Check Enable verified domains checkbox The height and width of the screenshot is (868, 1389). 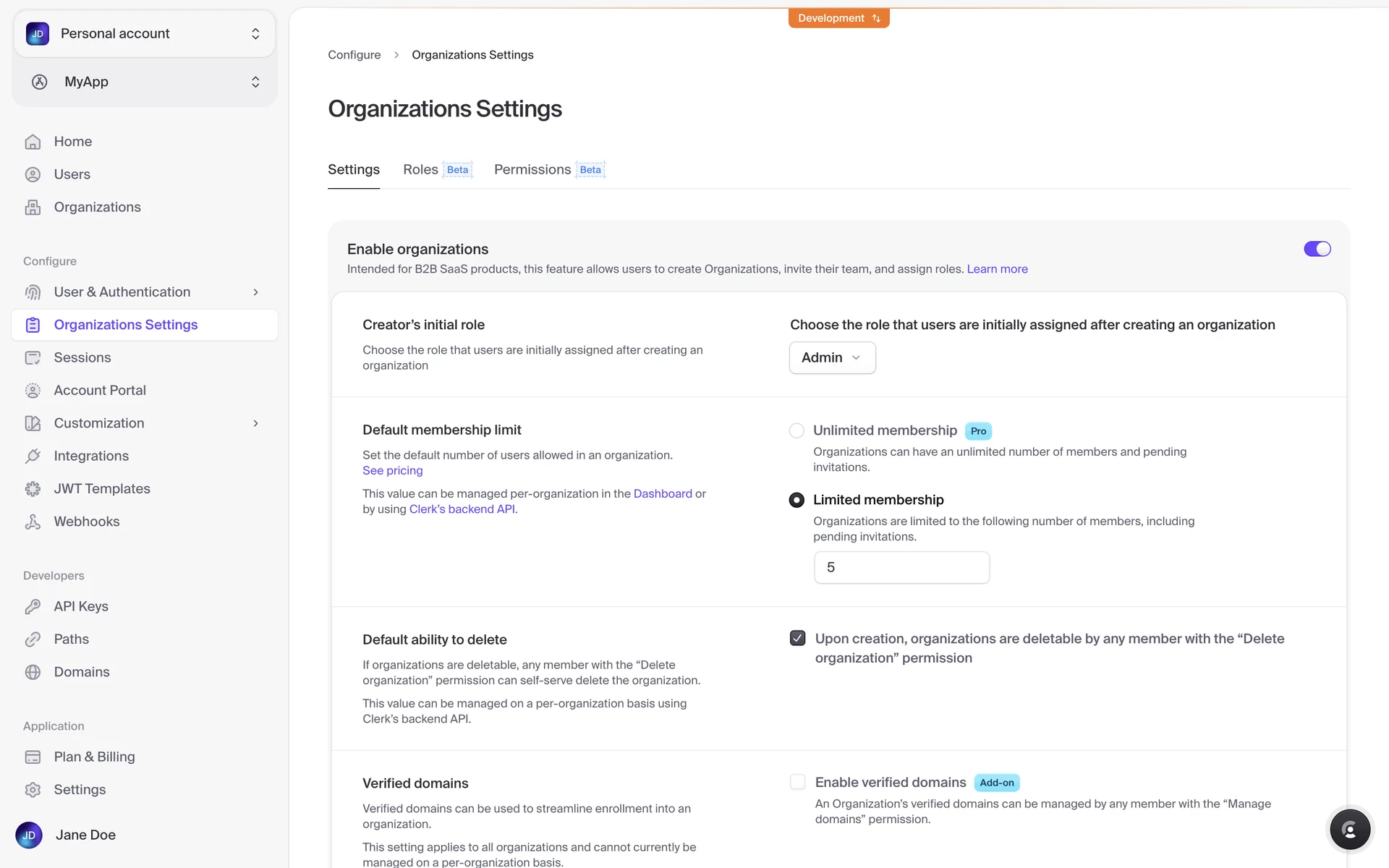[x=797, y=782]
